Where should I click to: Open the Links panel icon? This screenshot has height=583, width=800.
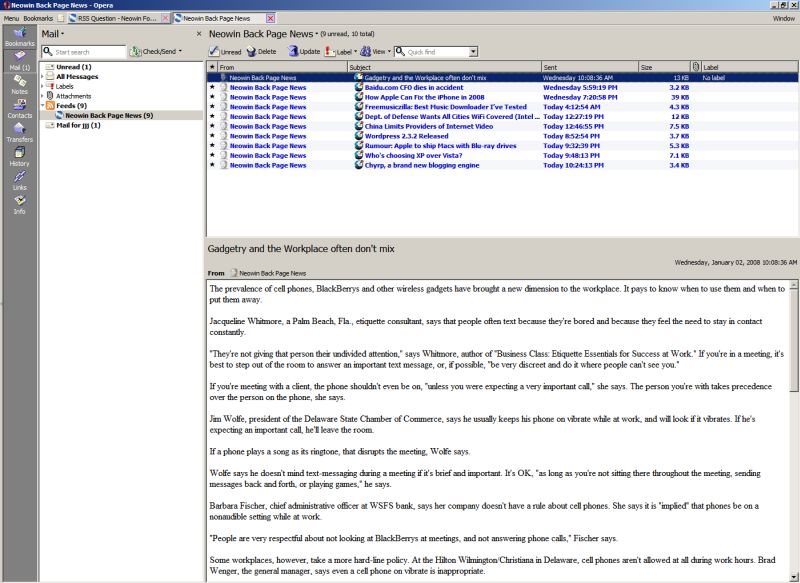pyautogui.click(x=18, y=181)
